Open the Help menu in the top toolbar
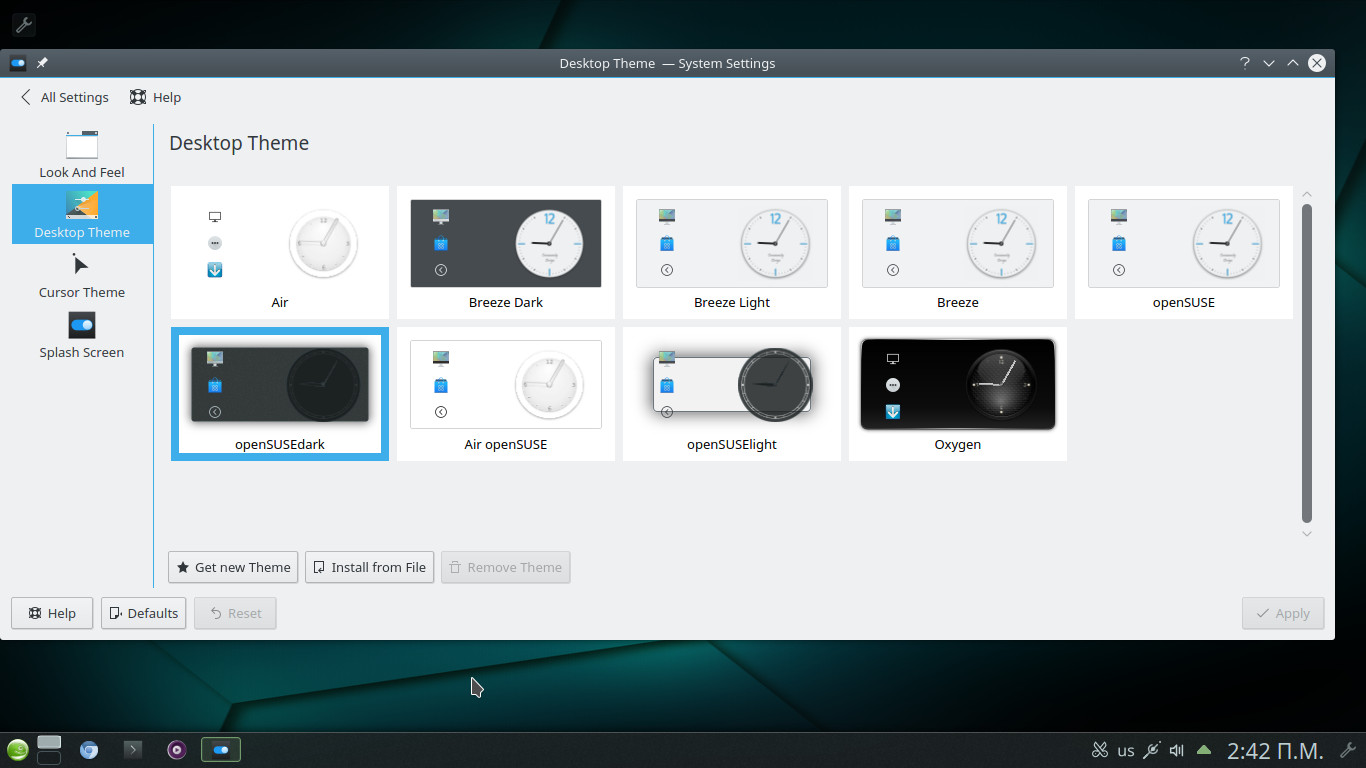This screenshot has width=1366, height=768. [155, 97]
